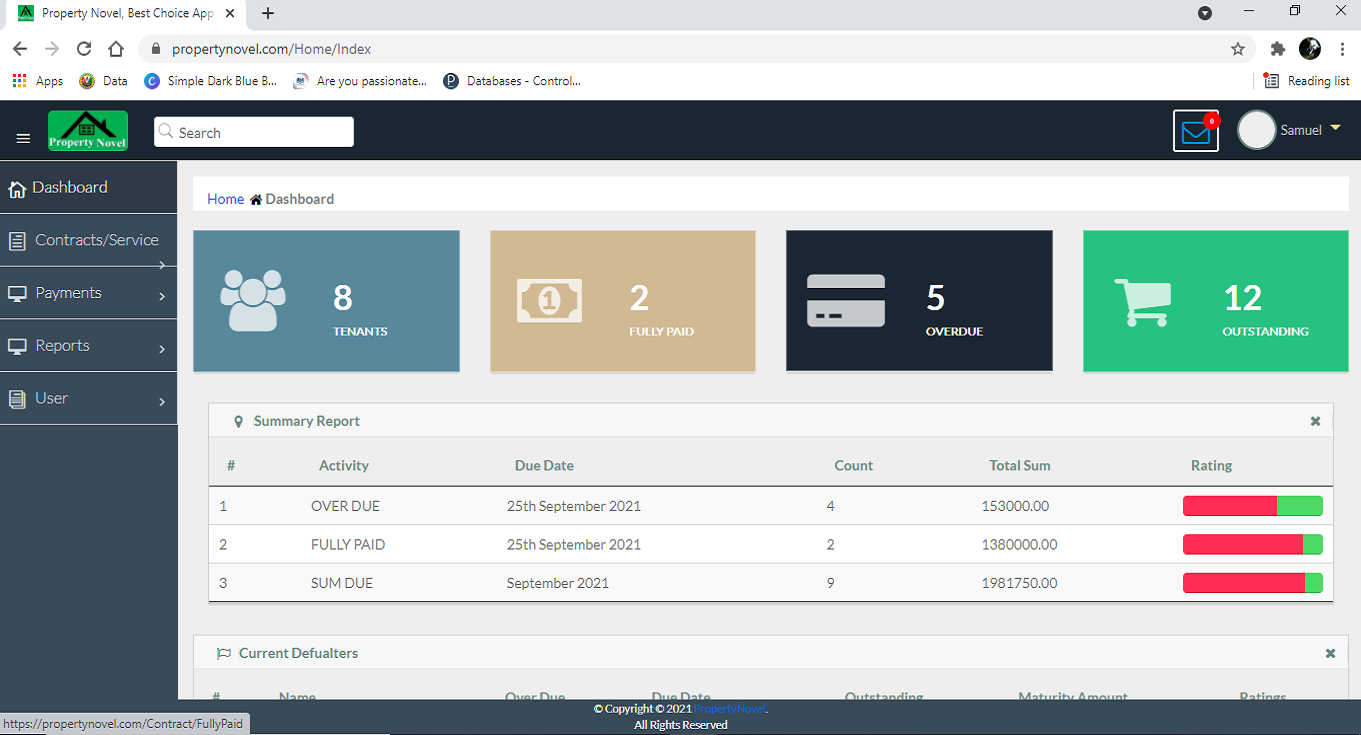Open Contracts/Service sidebar item
The height and width of the screenshot is (735, 1361).
click(x=96, y=240)
